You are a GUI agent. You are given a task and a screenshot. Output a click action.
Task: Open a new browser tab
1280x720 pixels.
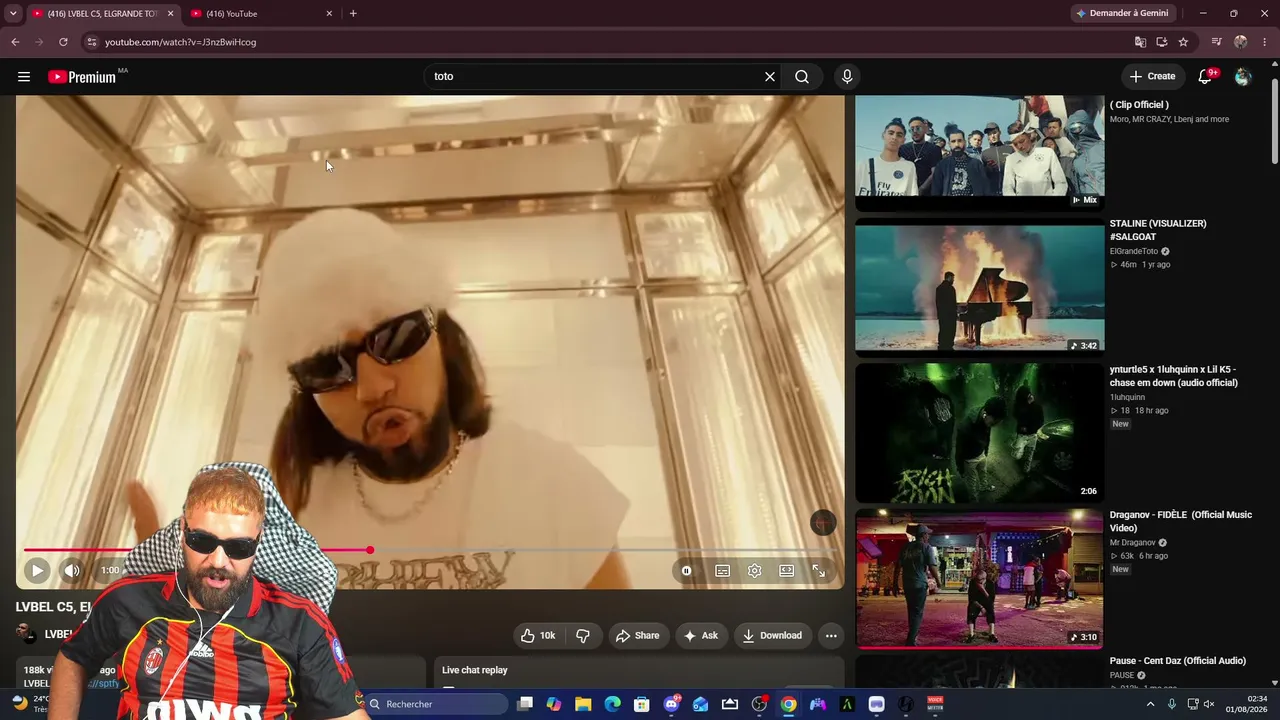(353, 14)
